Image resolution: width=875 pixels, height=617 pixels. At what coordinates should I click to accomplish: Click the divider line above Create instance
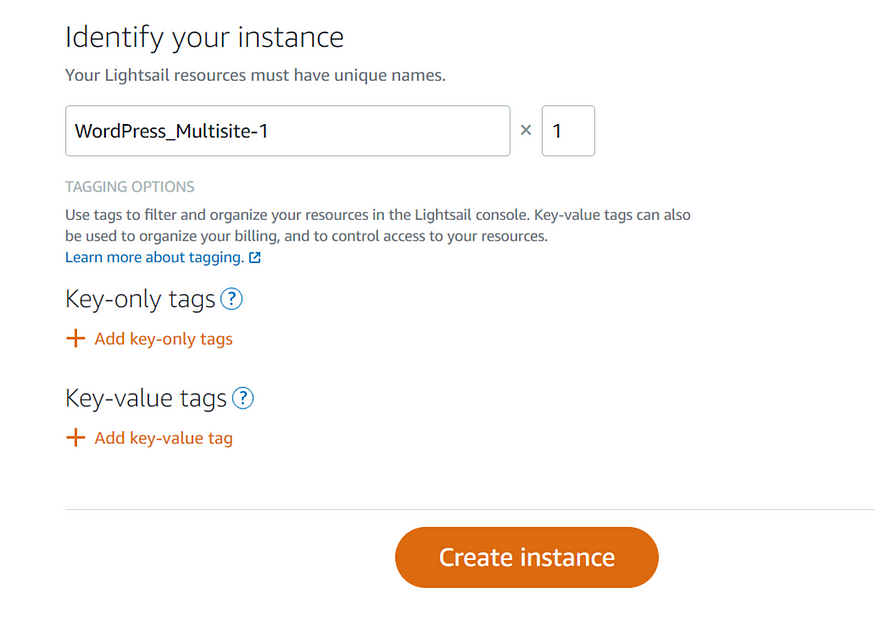[x=470, y=509]
